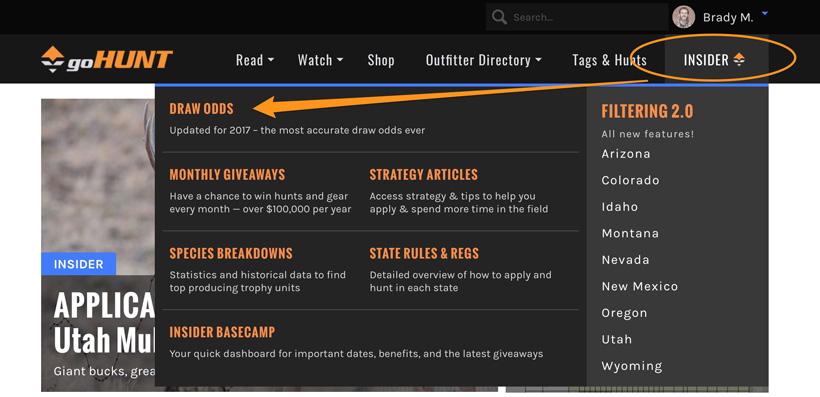Open Insider Basecamp
820x397 pixels.
pyautogui.click(x=222, y=332)
